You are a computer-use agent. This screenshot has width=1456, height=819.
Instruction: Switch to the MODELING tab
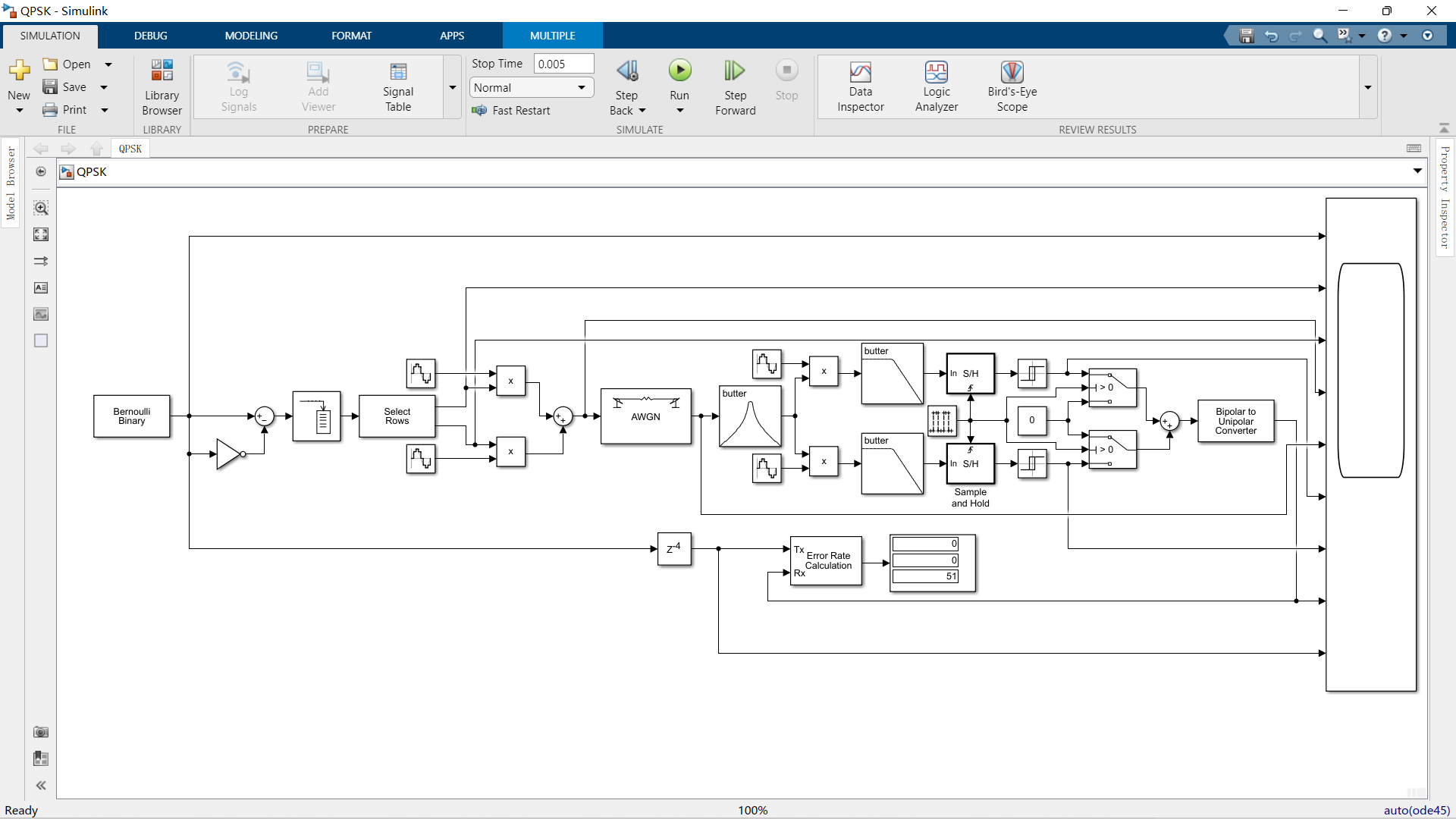pyautogui.click(x=251, y=36)
